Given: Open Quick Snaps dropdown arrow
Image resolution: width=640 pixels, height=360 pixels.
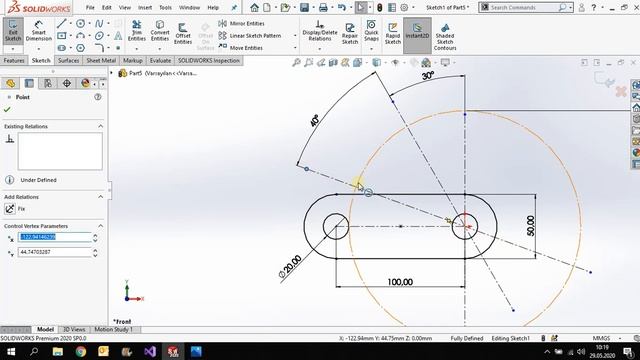Looking at the screenshot, I should 371,49.
